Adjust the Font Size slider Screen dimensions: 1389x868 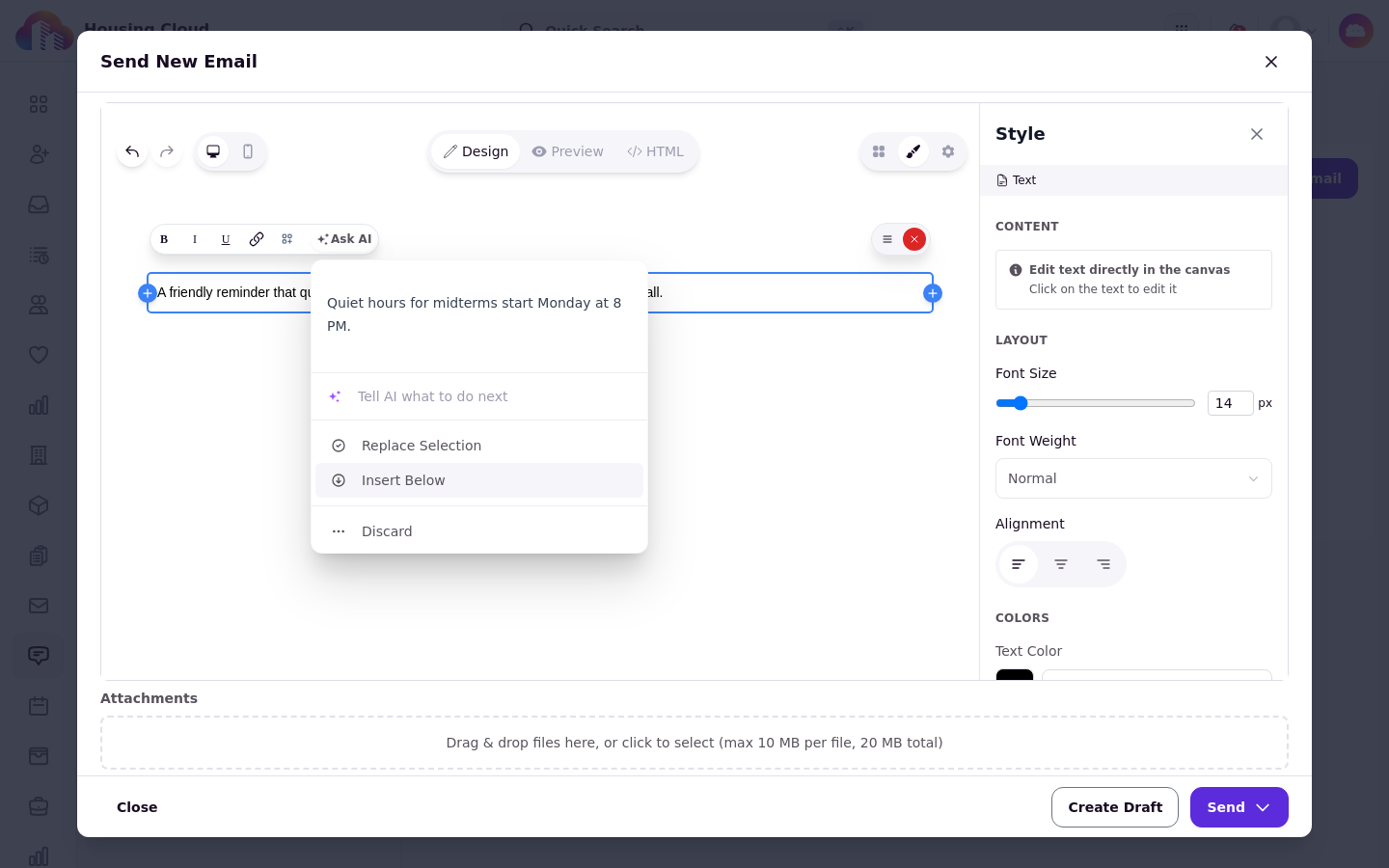click(1095, 403)
